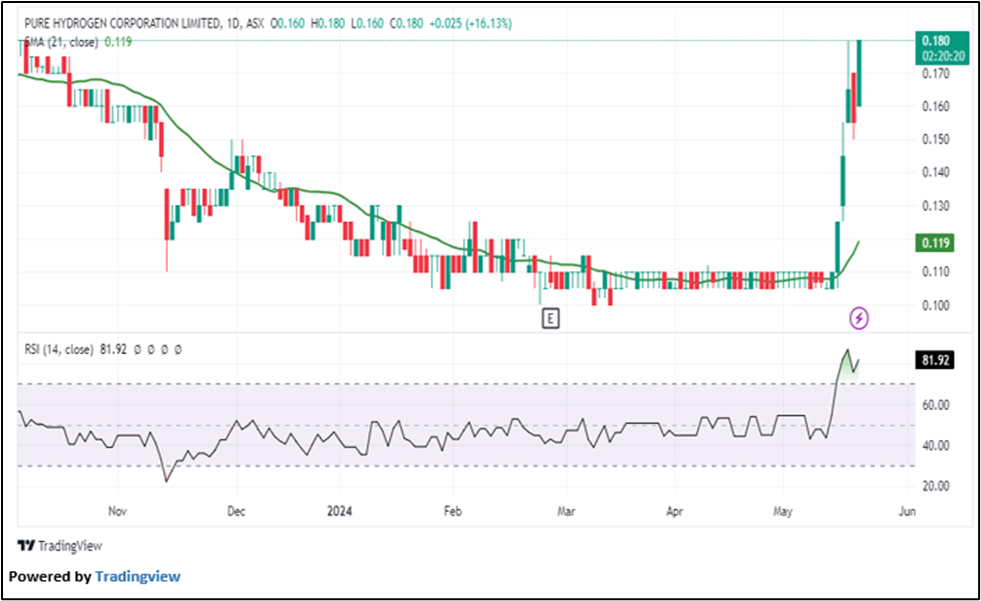981x601 pixels.
Task: Click the 0.110 price axis label
Action: click(x=935, y=271)
